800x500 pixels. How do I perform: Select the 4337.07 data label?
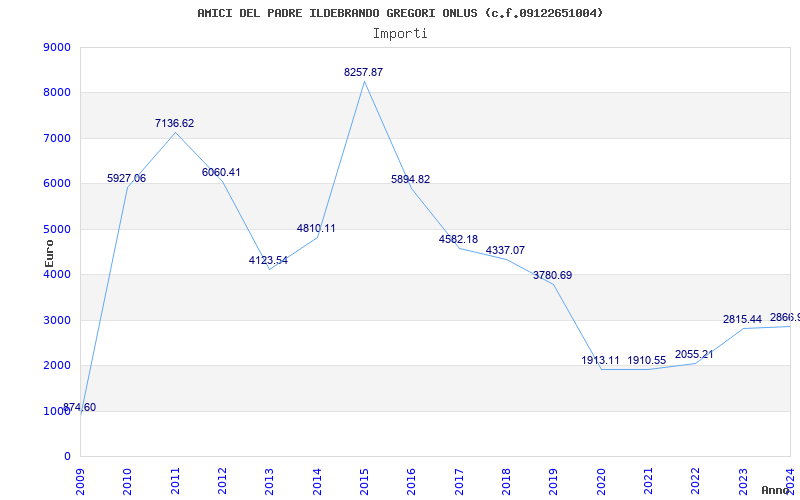(505, 251)
